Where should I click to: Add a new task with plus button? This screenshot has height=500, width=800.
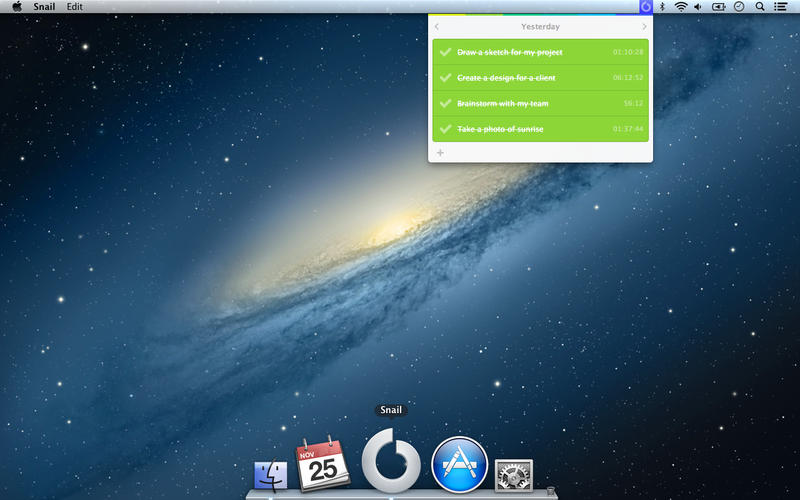[x=440, y=153]
